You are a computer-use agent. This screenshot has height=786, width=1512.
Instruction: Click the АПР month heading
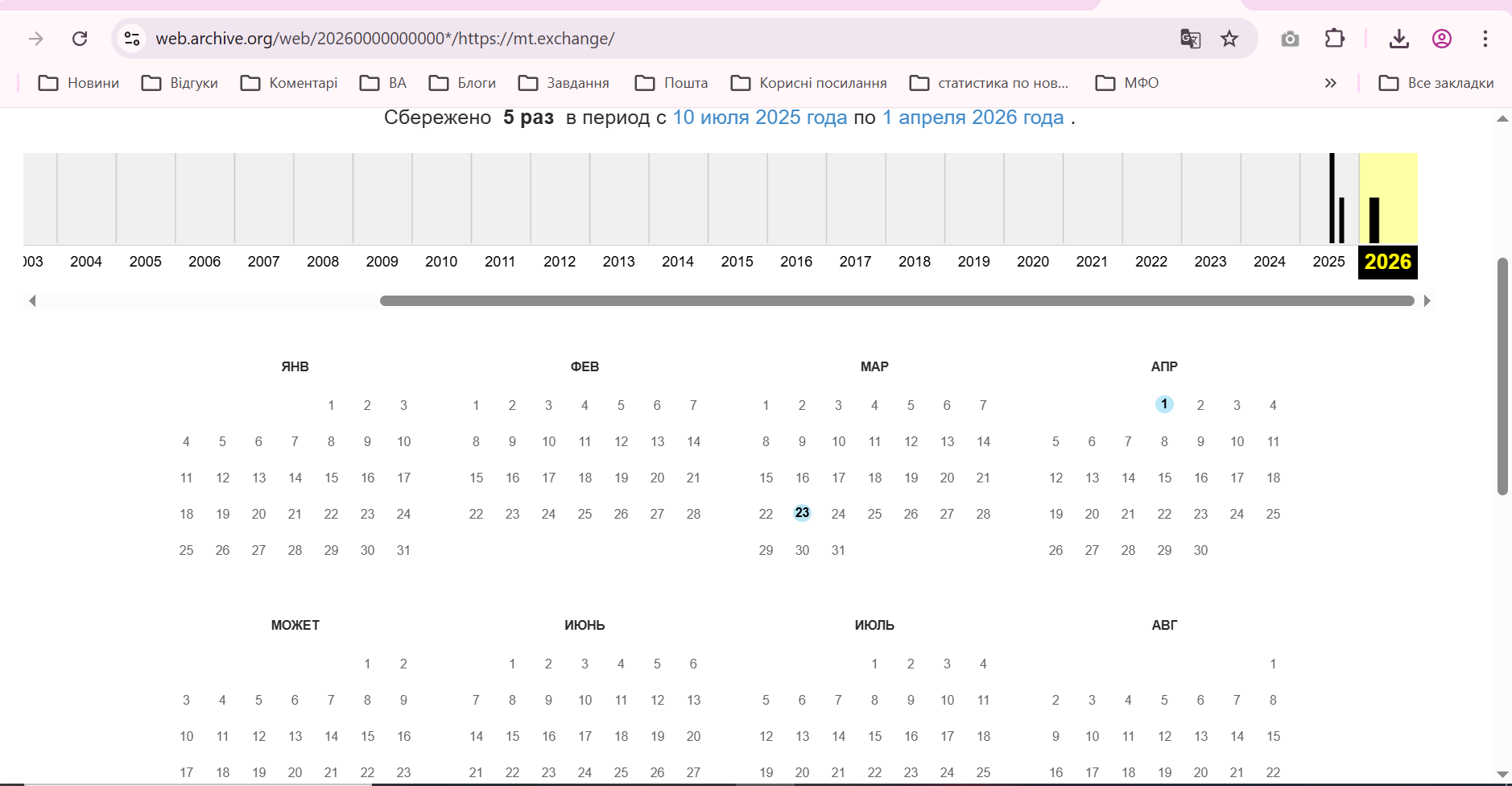(x=1164, y=367)
